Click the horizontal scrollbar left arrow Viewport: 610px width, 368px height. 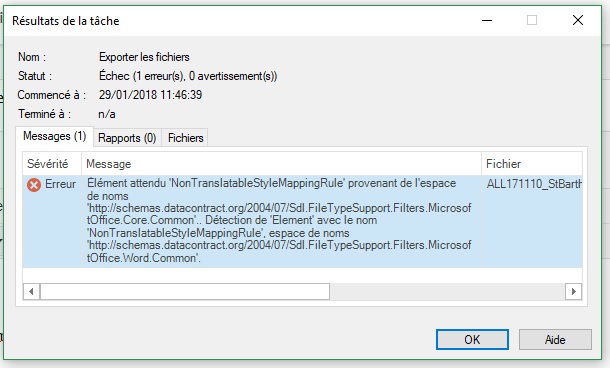click(x=32, y=291)
